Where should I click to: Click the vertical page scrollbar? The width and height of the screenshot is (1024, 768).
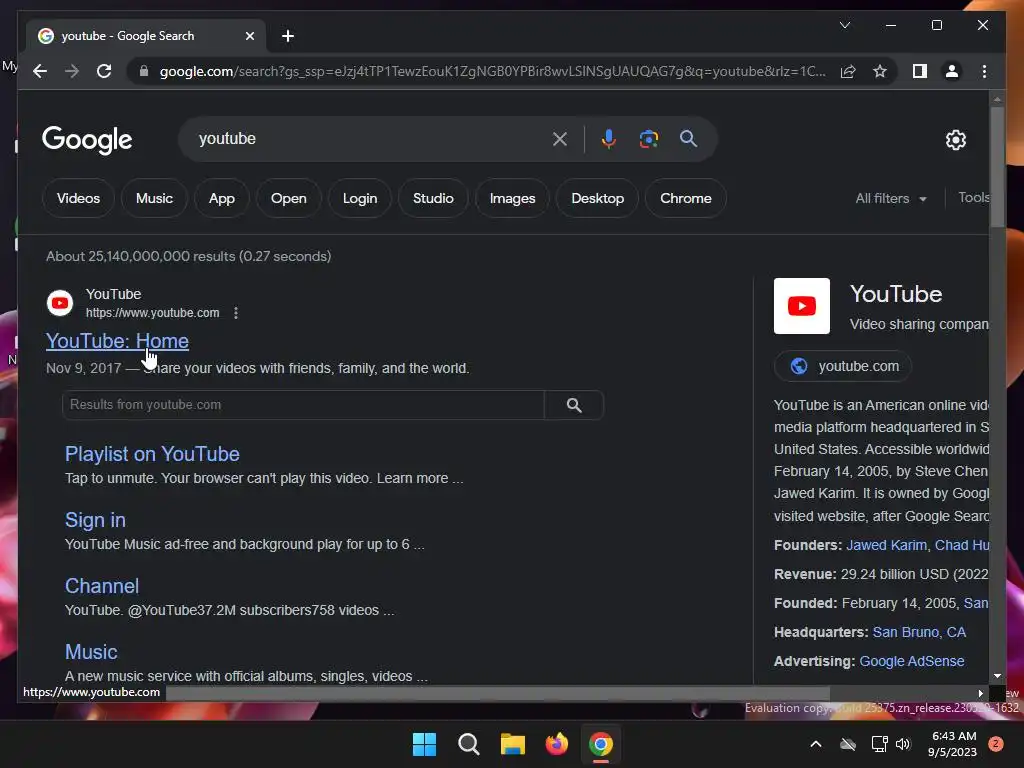coord(997,167)
